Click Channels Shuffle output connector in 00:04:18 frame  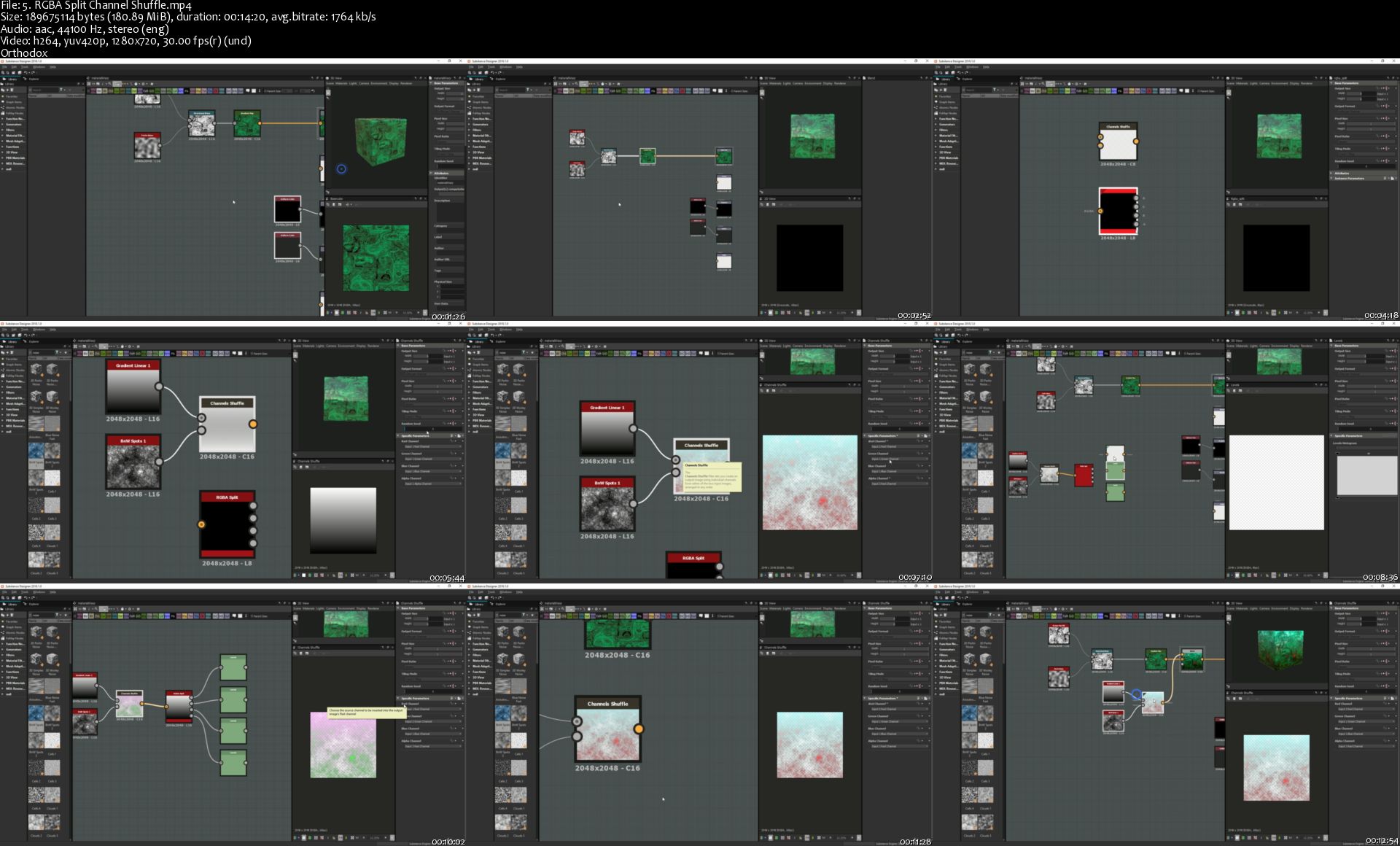tap(1136, 141)
